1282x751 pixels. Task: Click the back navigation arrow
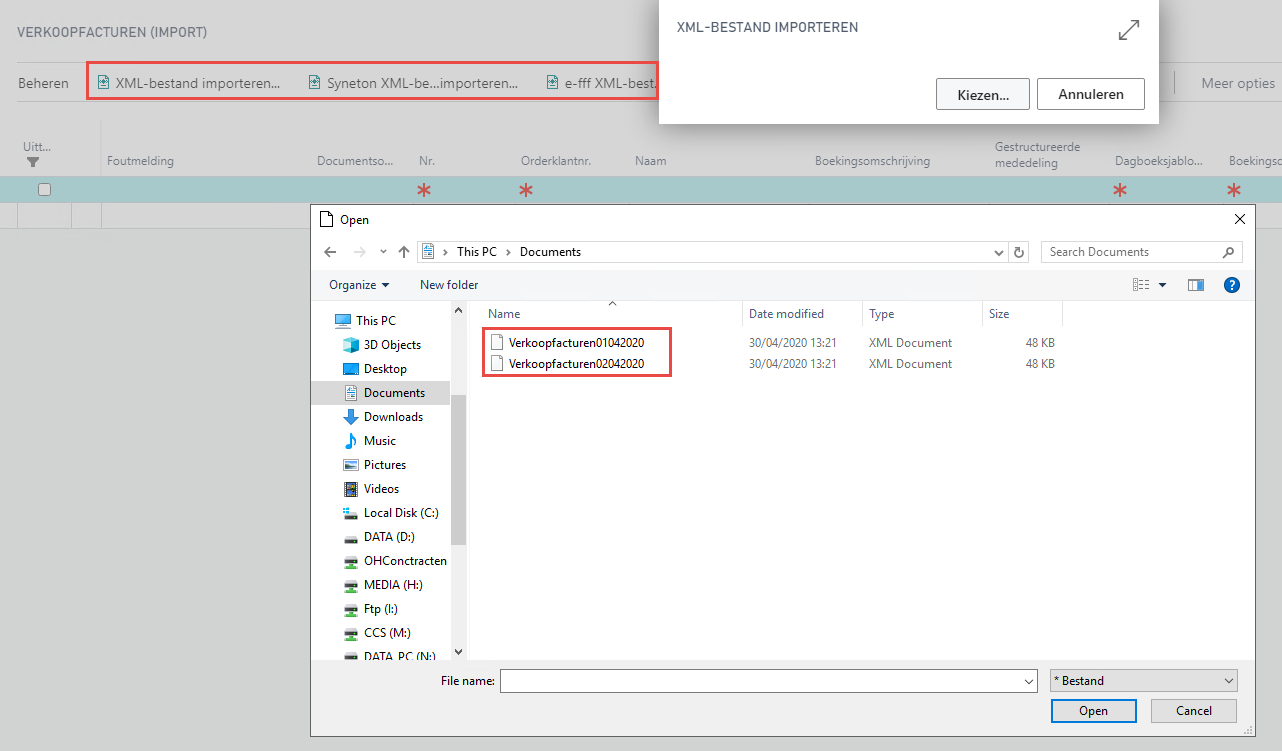click(x=331, y=252)
